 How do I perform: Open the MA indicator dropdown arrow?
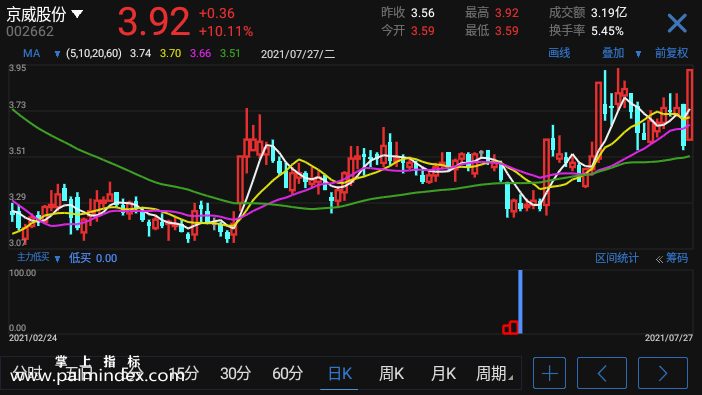(57, 54)
